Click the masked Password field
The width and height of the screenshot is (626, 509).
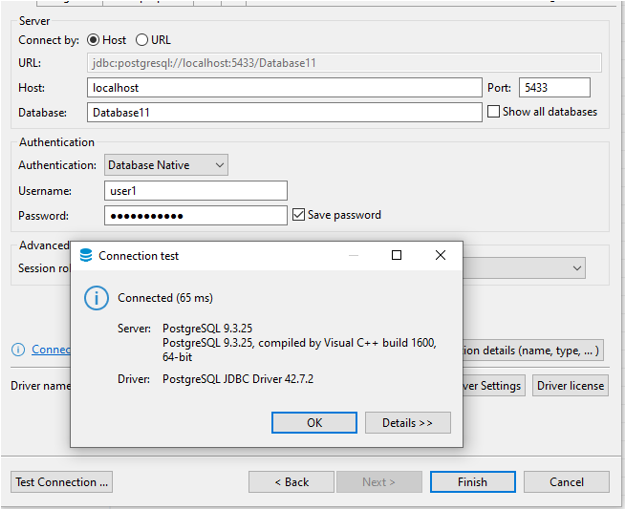pyautogui.click(x=196, y=215)
